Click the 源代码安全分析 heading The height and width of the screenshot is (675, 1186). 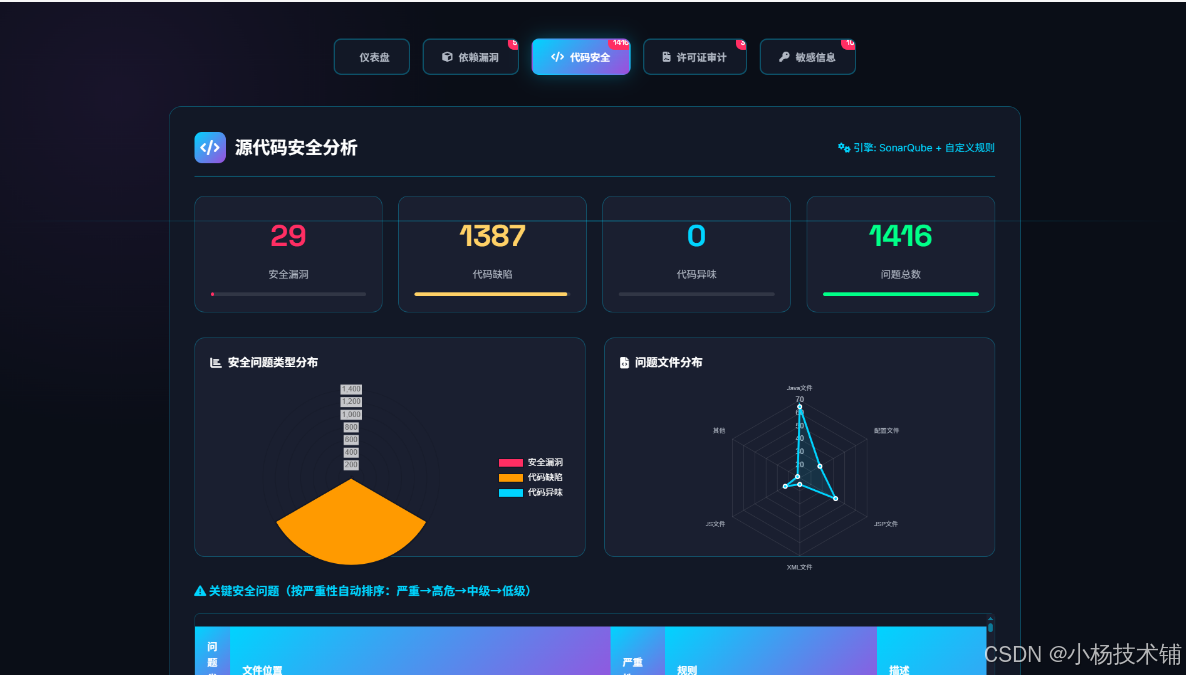296,148
